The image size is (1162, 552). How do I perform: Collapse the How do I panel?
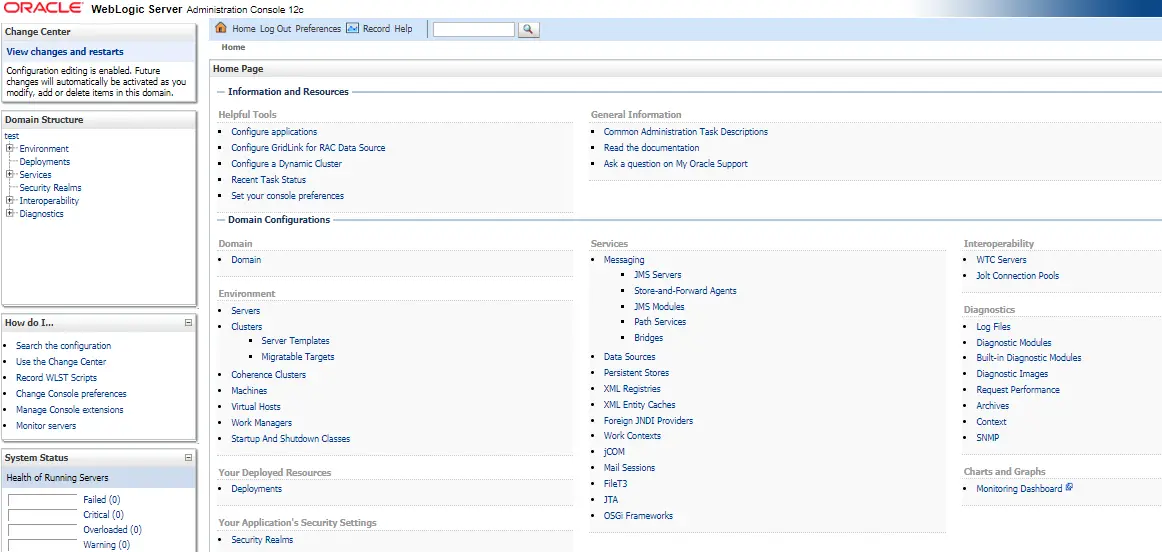[x=188, y=323]
